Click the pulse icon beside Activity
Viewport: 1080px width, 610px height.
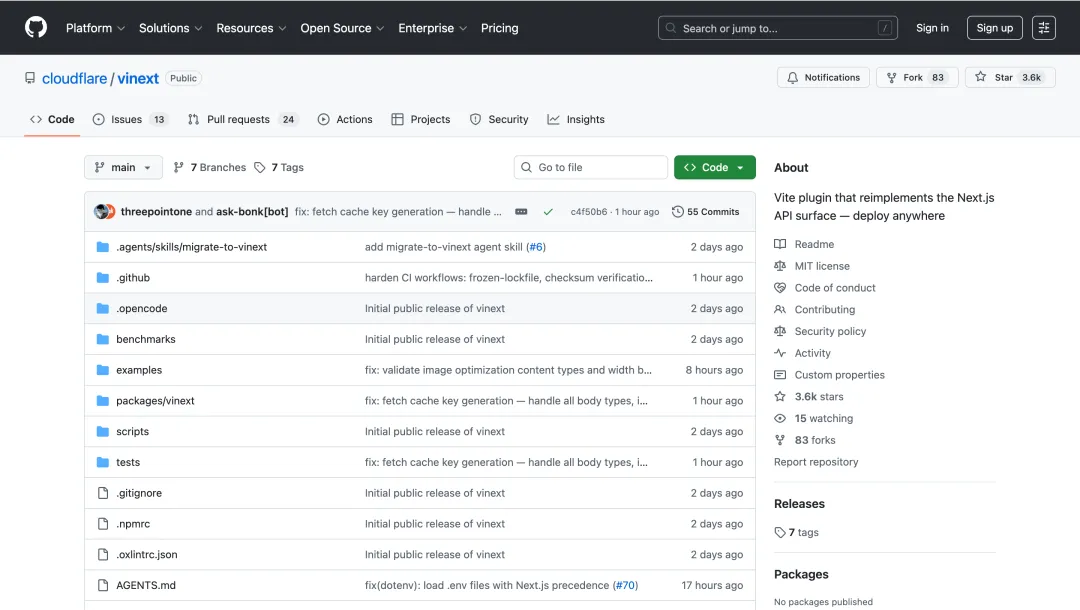point(780,353)
